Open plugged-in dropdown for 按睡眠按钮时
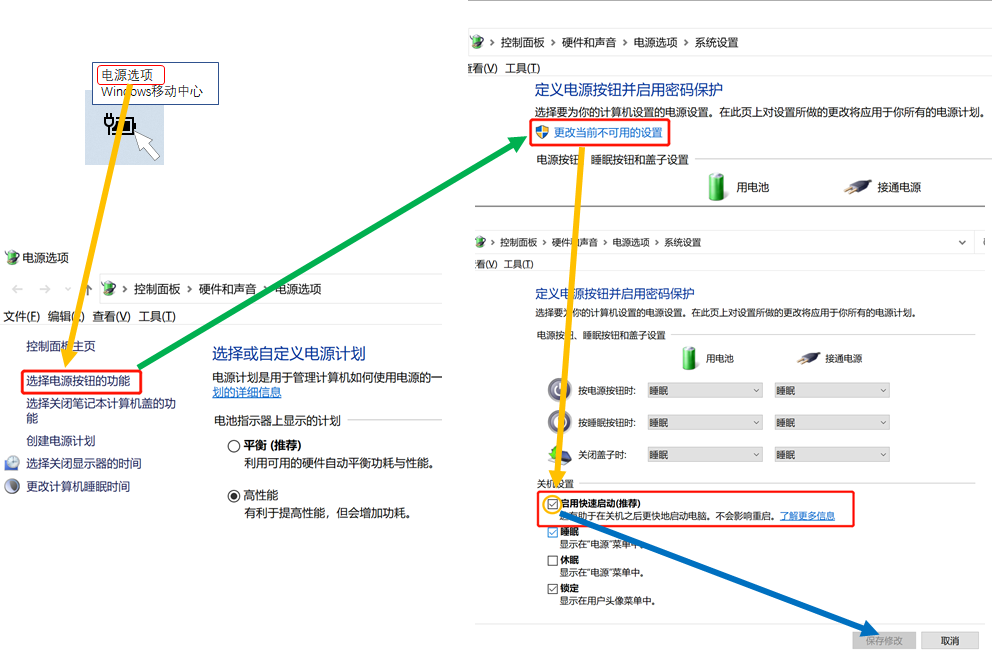This screenshot has width=992, height=657. click(x=832, y=422)
